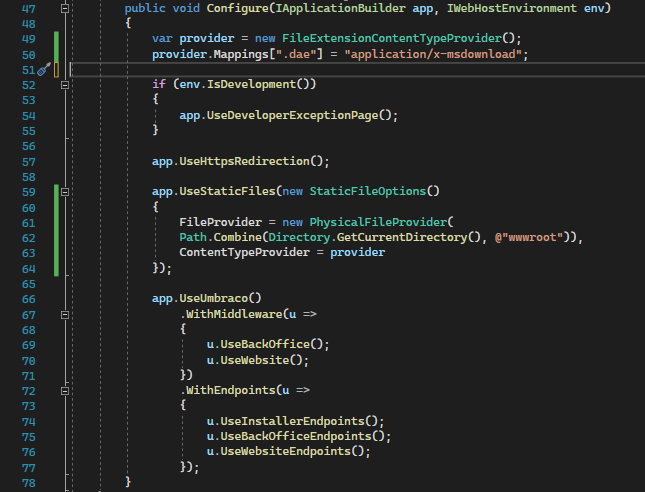Screen dimensions: 645x492
Task: Click the FileProvider property on line 61
Action: (x=220, y=222)
